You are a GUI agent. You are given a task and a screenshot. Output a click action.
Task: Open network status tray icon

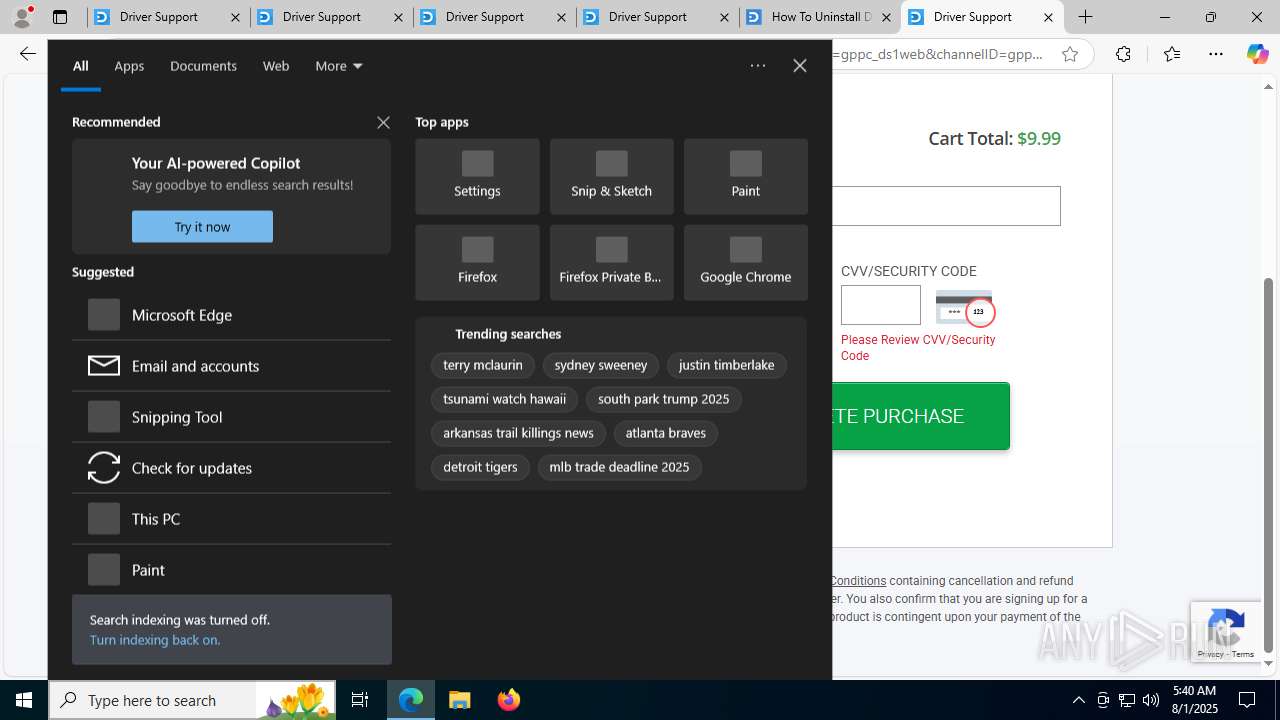1127,700
